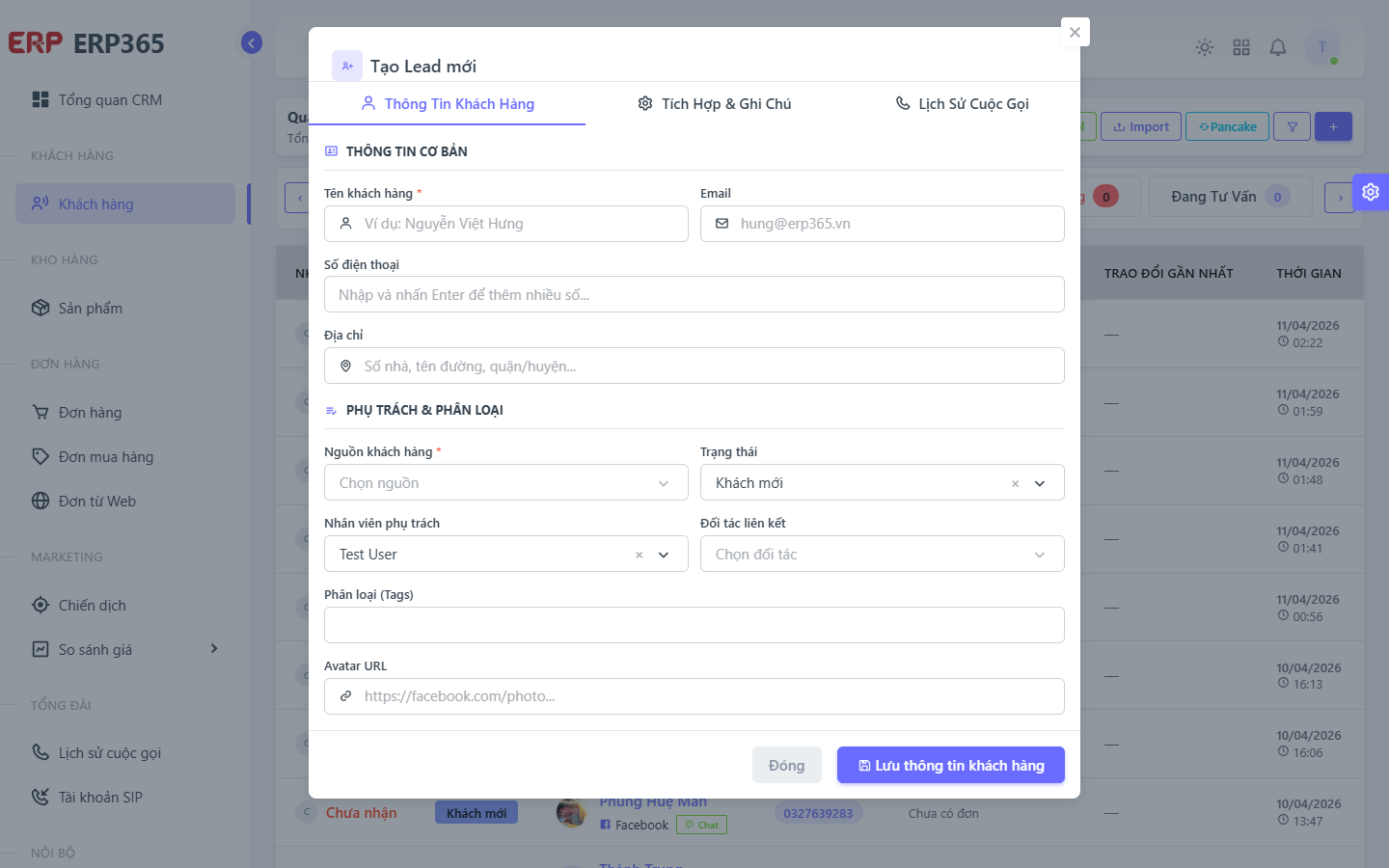The image size is (1389, 868).
Task: Click the filter funnel icon button
Action: (x=1292, y=126)
